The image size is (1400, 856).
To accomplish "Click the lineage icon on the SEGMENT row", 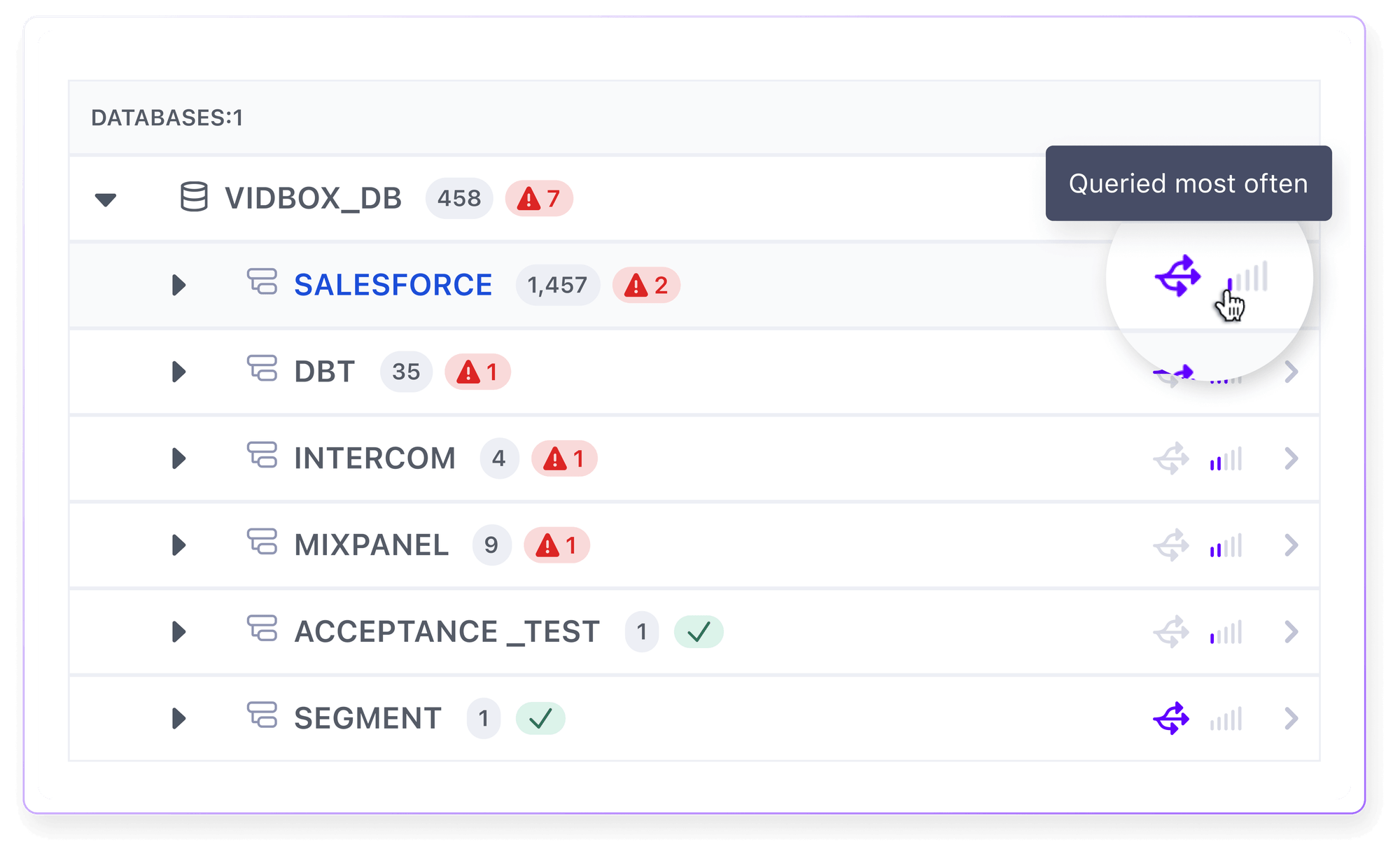I will [x=1170, y=717].
